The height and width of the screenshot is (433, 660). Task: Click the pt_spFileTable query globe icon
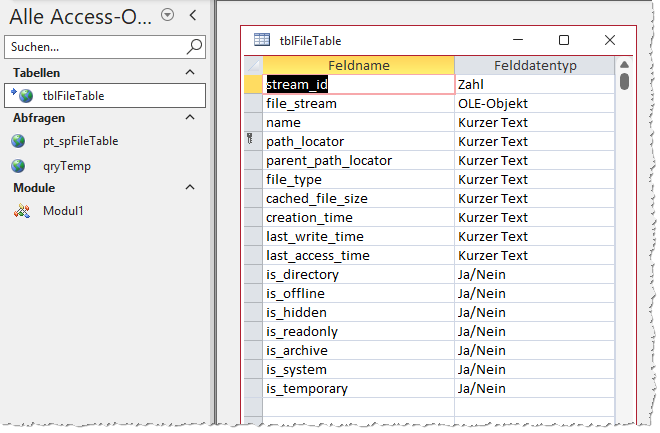click(18, 141)
